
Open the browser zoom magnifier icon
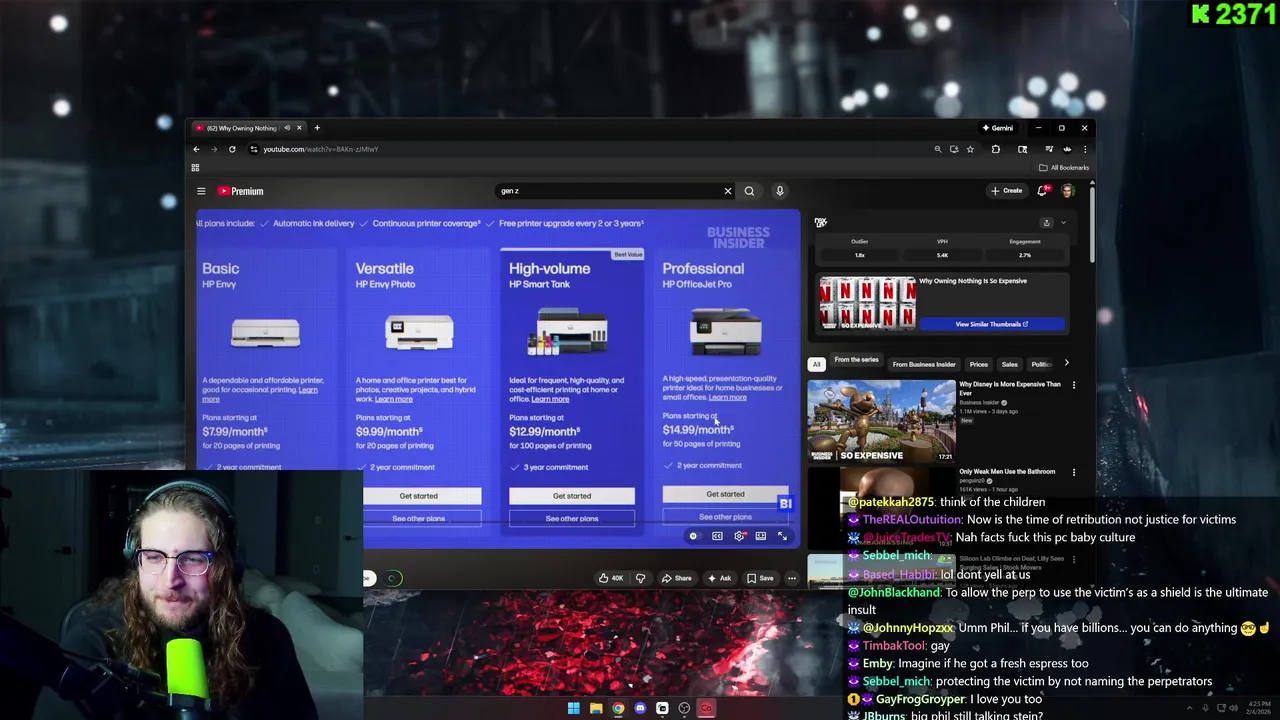tap(938, 149)
